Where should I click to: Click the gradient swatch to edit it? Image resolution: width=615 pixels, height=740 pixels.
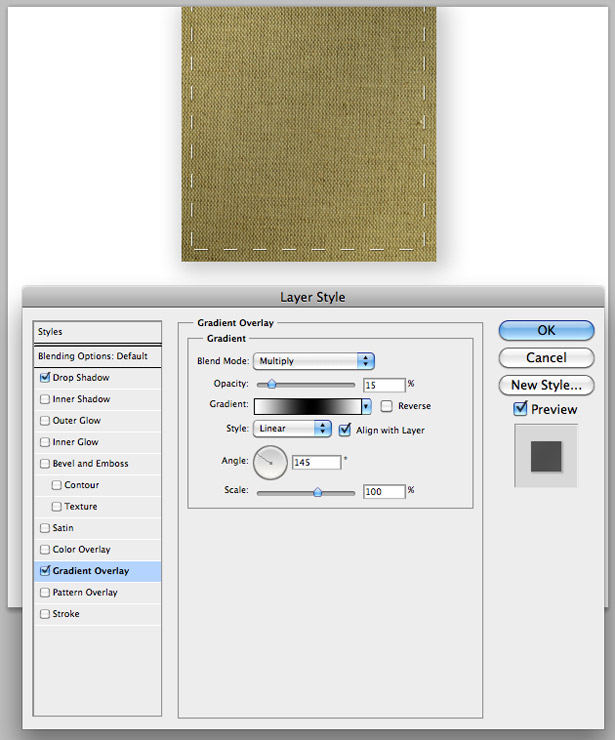pos(308,406)
